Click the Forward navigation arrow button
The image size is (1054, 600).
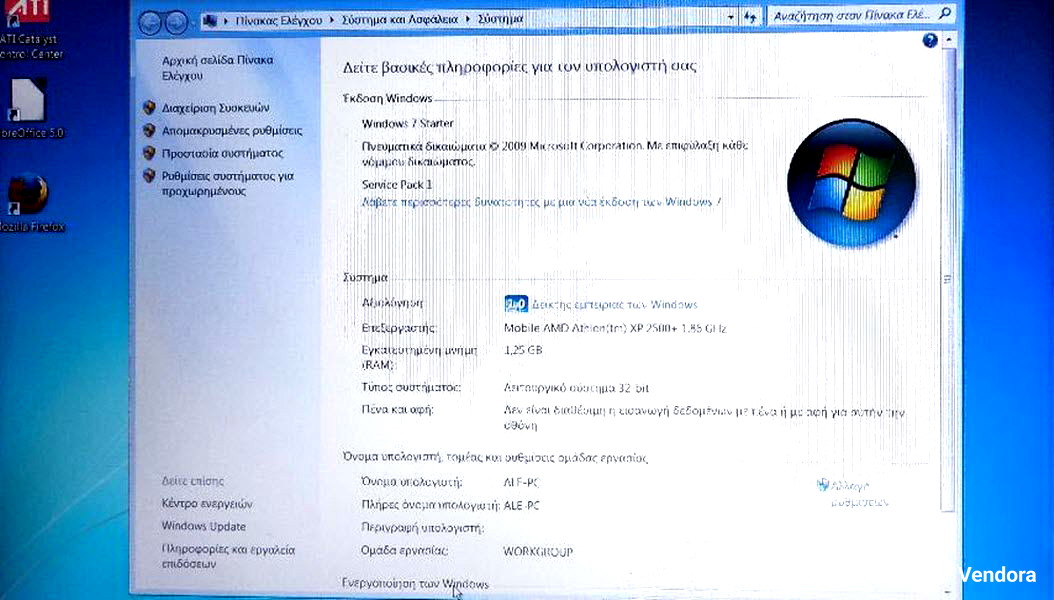click(176, 22)
